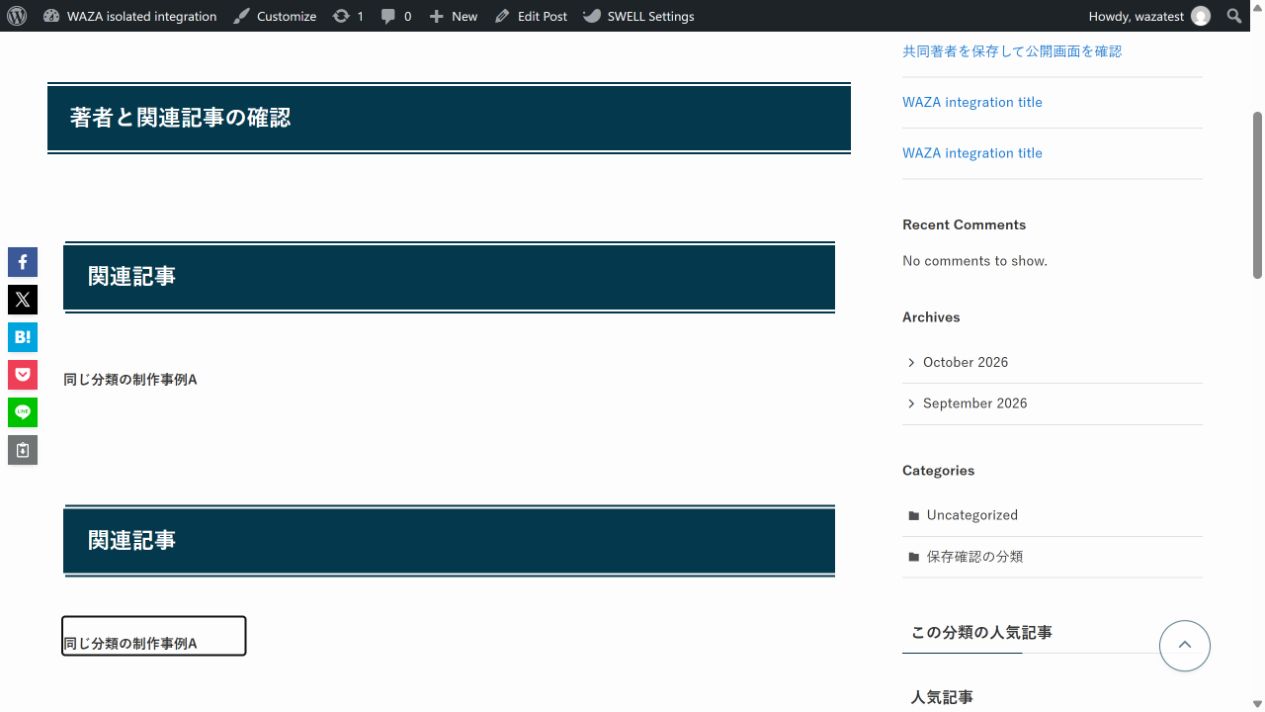
Task: Open the September 2026 archive
Action: tap(975, 403)
